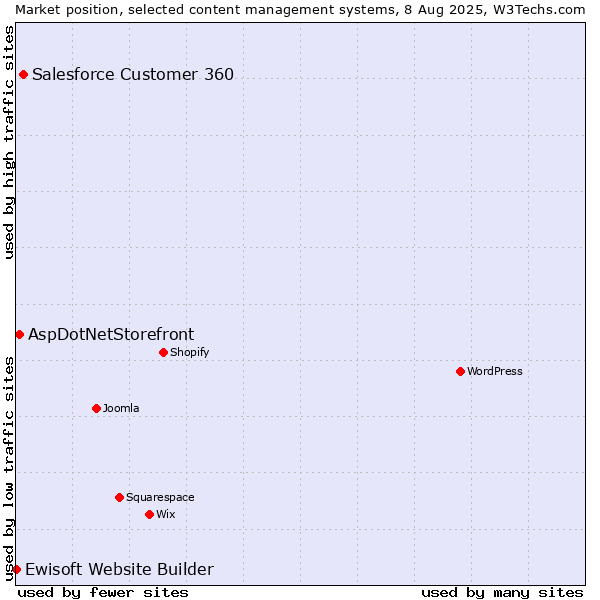The width and height of the screenshot is (600, 600).
Task: Select the 'Joomla' label text
Action: pos(121,408)
